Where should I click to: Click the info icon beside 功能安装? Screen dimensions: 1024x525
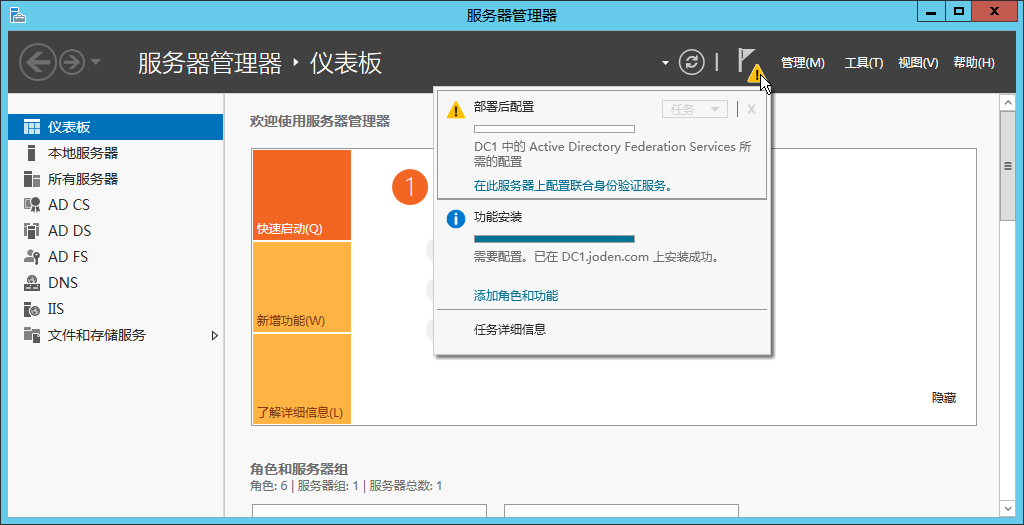[x=456, y=219]
